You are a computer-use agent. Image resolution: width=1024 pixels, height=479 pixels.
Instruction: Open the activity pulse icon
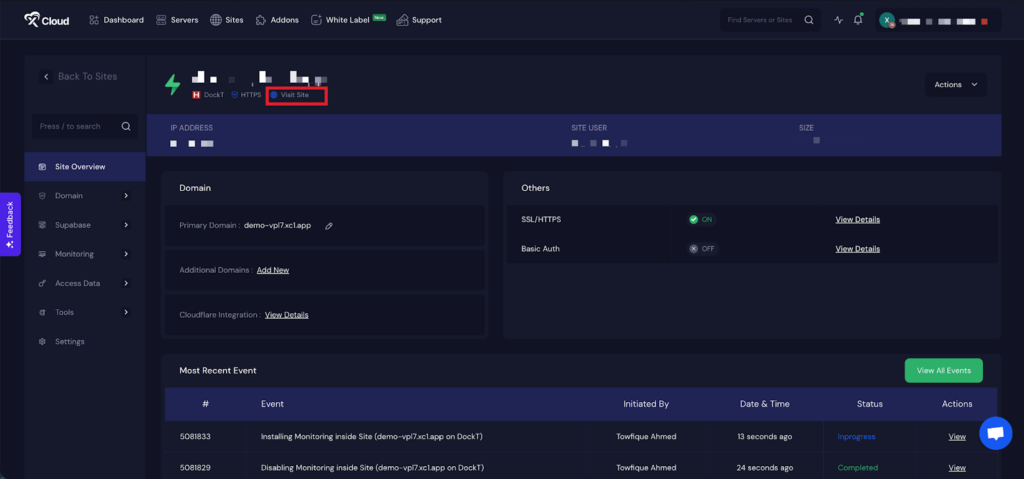[838, 20]
